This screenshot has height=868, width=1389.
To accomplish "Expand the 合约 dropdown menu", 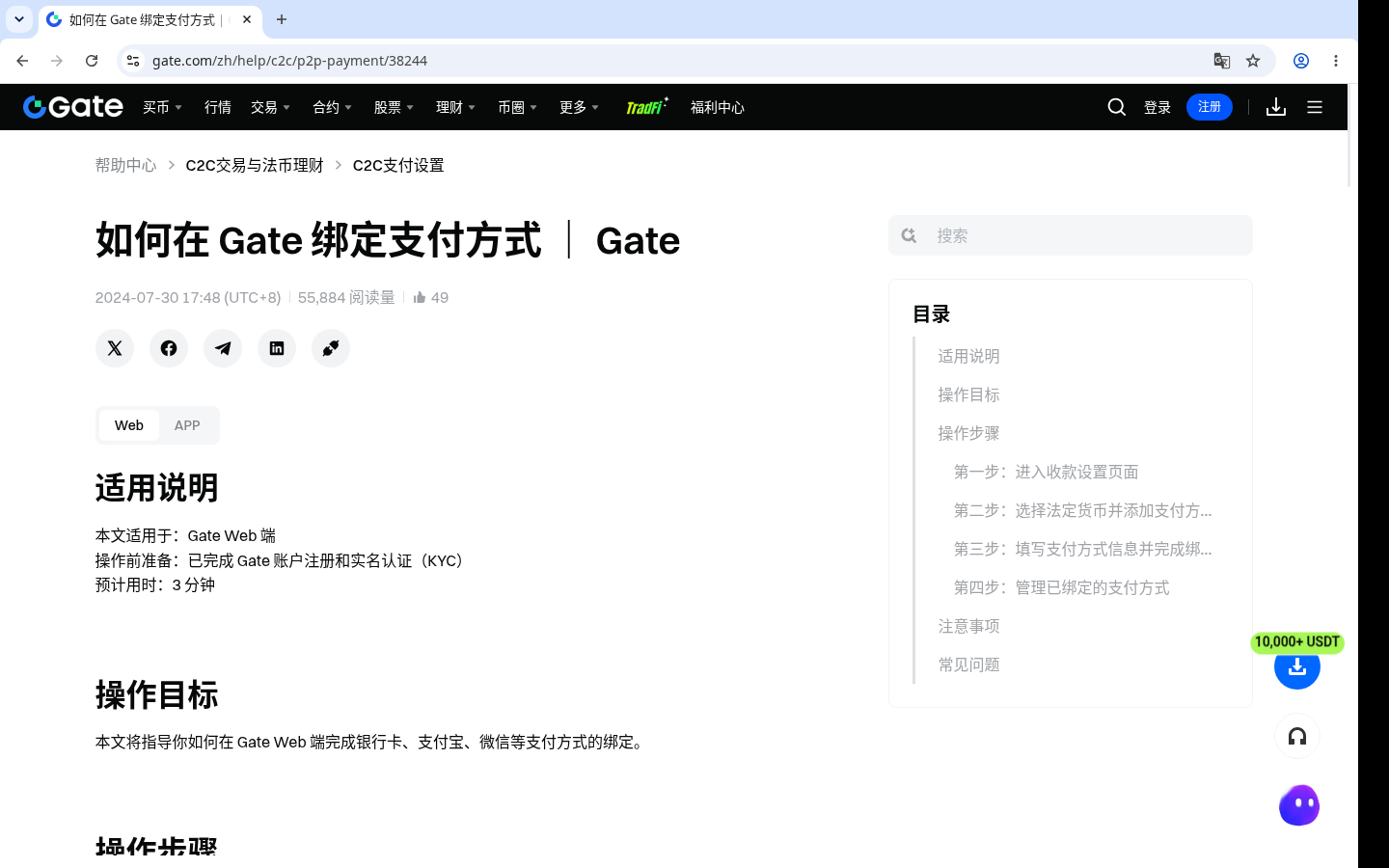I will pos(333,107).
